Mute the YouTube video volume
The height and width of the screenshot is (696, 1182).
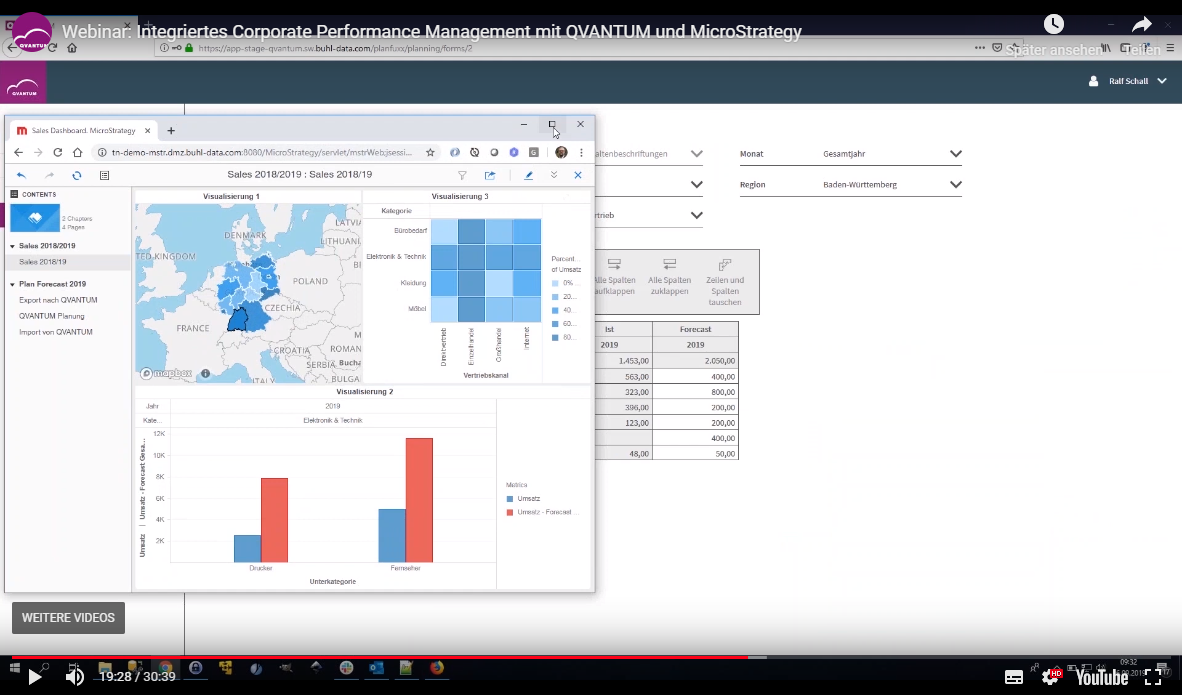[x=74, y=677]
